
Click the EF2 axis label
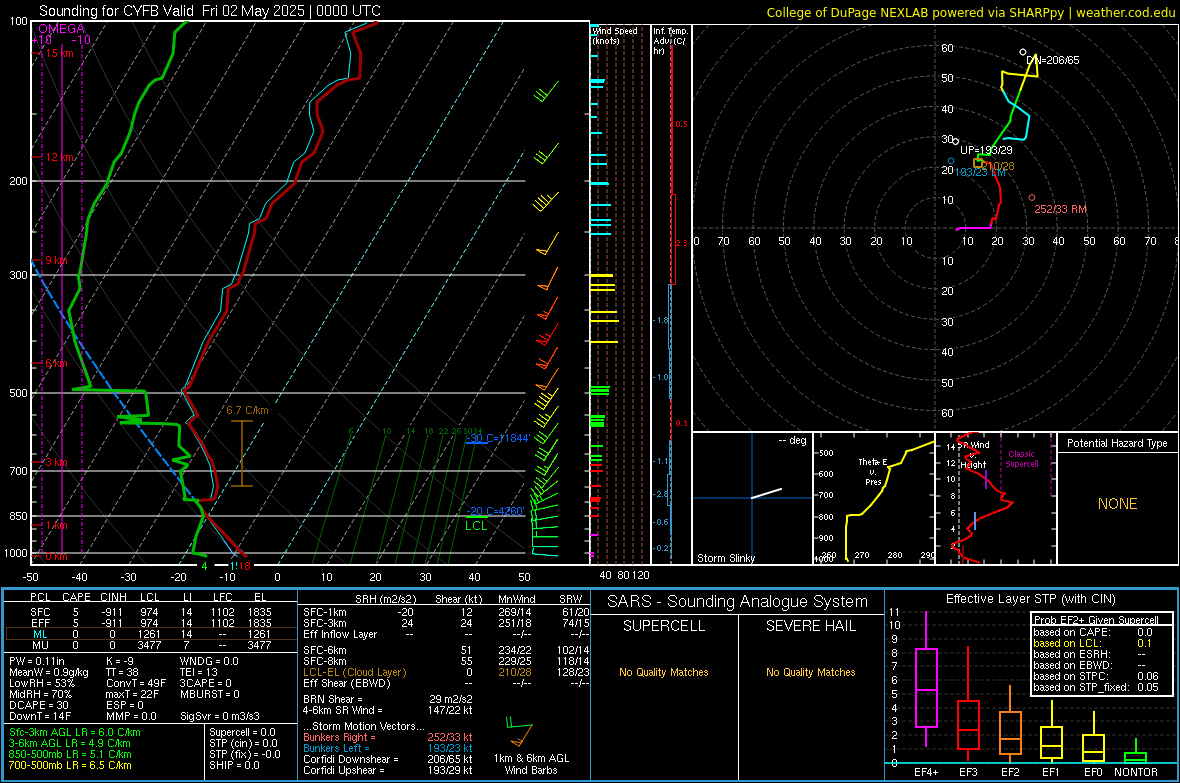click(x=1010, y=772)
